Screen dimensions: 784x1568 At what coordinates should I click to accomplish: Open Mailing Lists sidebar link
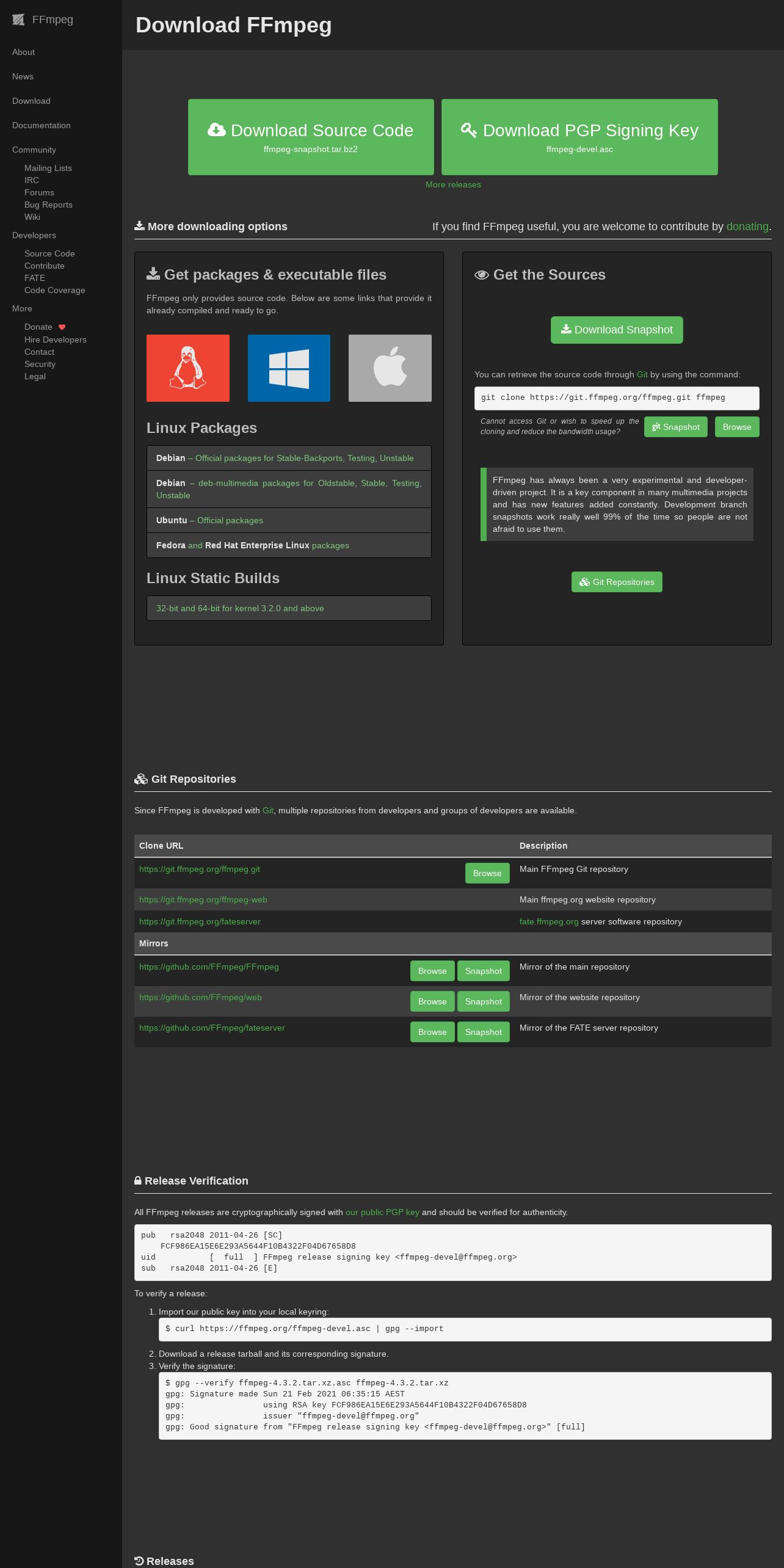(x=48, y=168)
